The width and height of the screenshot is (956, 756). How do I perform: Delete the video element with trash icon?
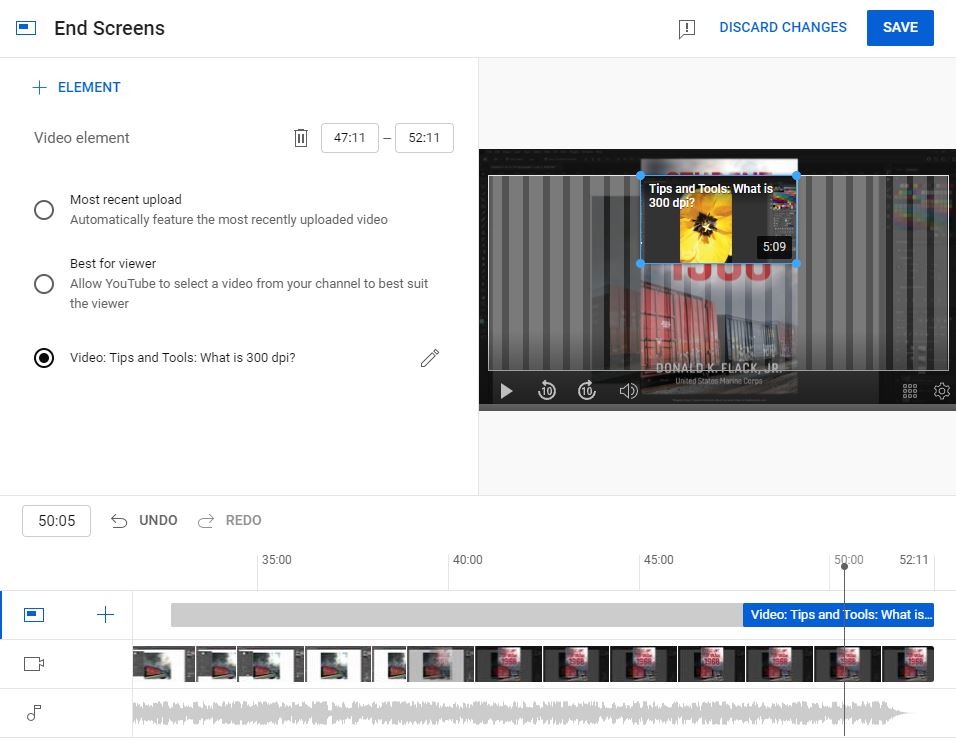(301, 138)
